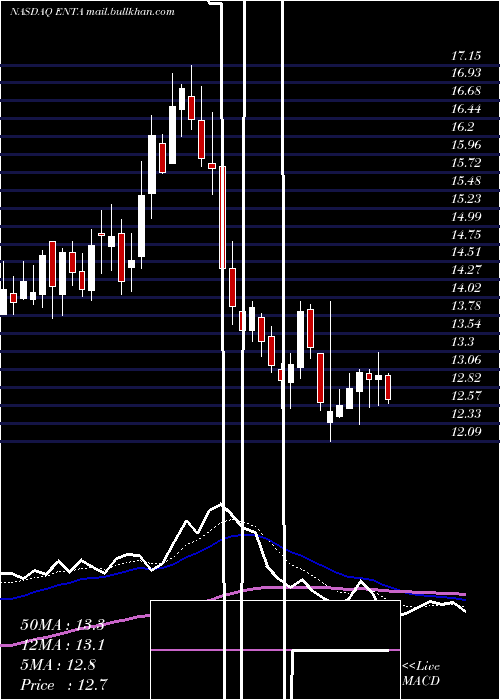The height and width of the screenshot is (700, 500).
Task: Click the 14.99 price label
Action: [466, 217]
